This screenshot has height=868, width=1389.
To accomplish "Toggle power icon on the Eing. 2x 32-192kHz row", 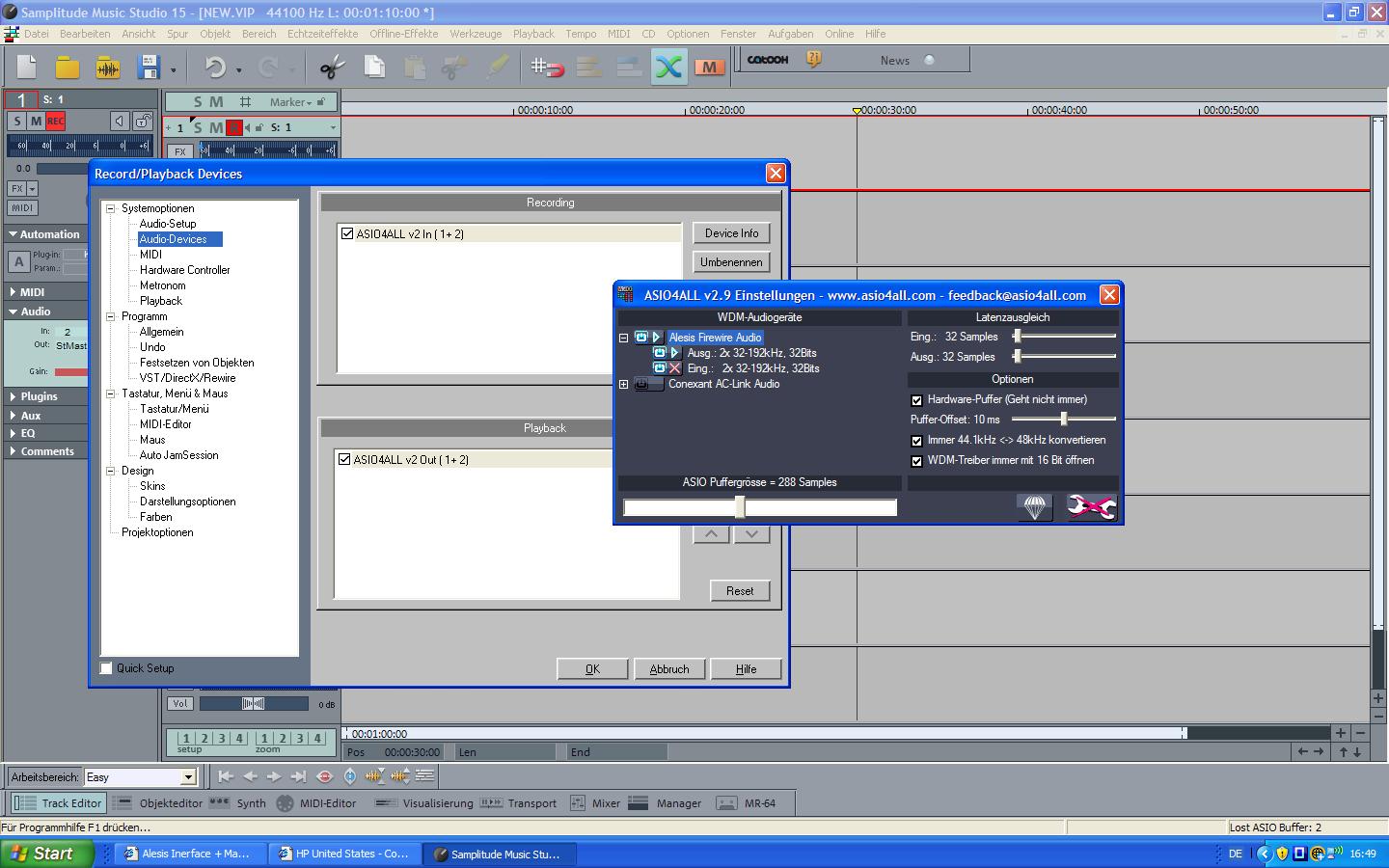I will point(660,368).
